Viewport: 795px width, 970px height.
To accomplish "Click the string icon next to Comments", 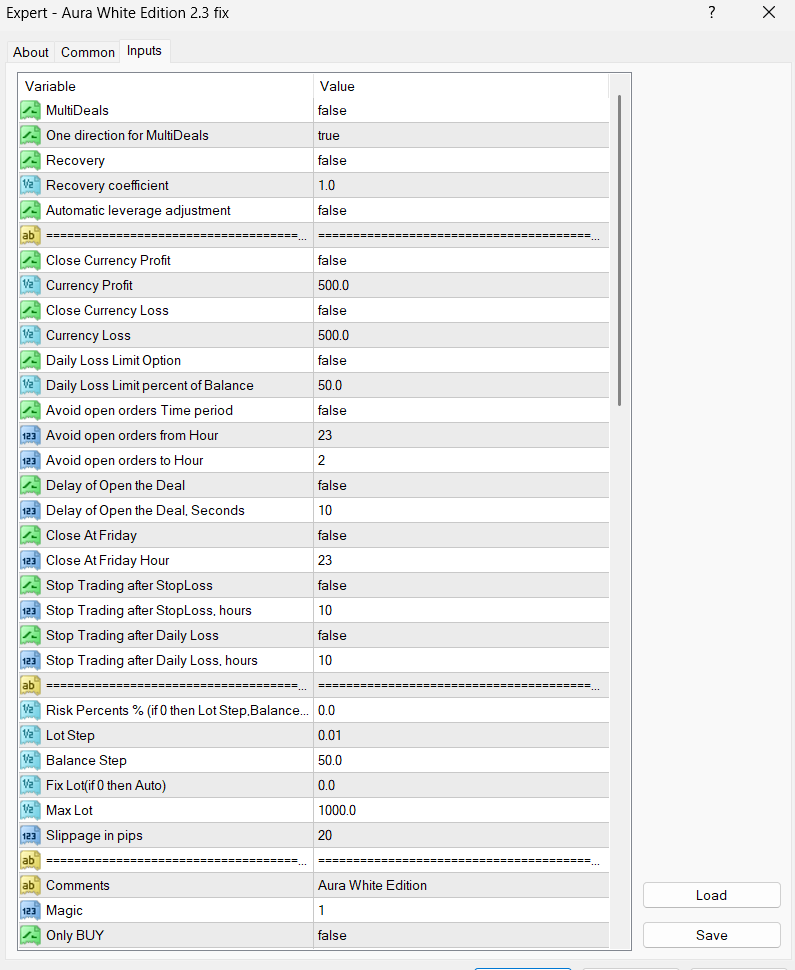I will 30,885.
